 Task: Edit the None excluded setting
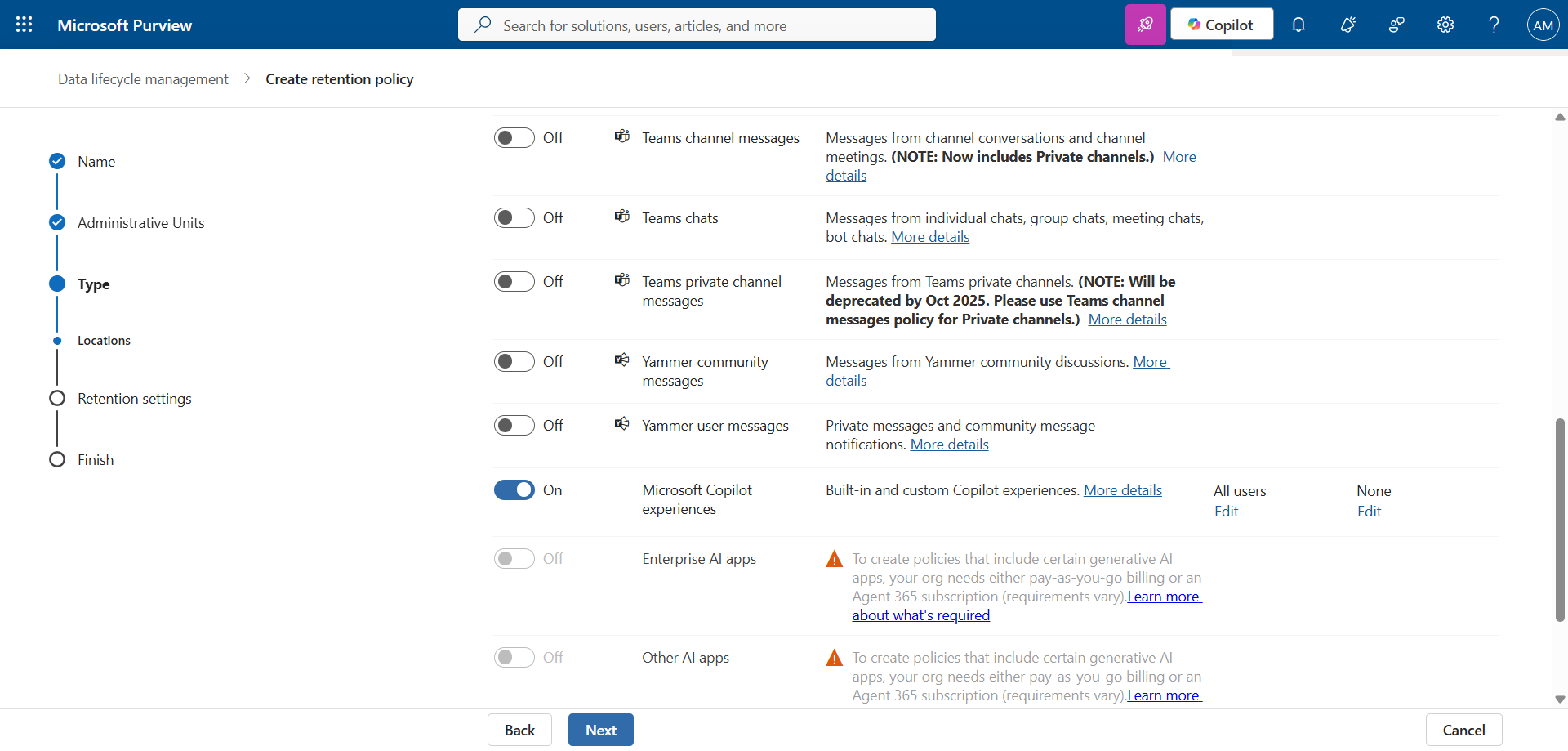1369,512
